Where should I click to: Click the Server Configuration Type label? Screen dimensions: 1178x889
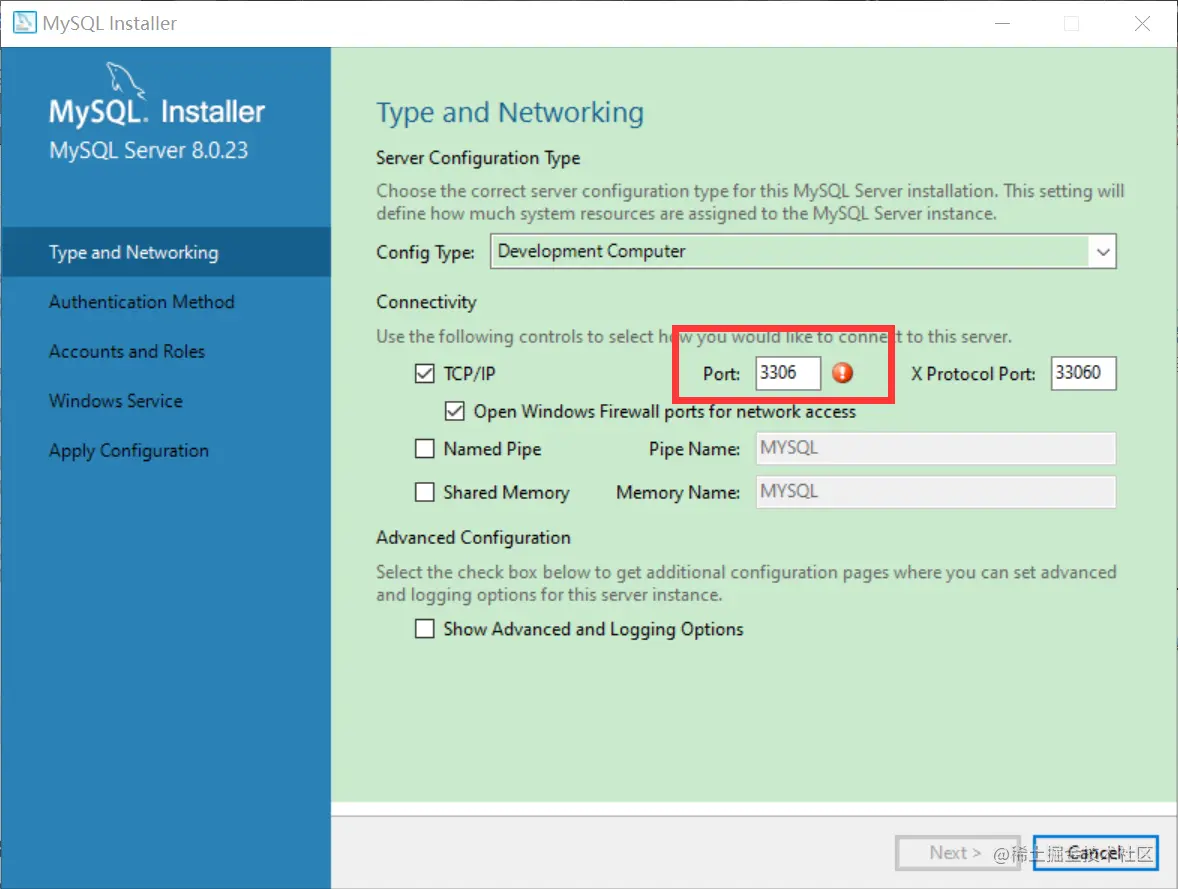click(478, 158)
